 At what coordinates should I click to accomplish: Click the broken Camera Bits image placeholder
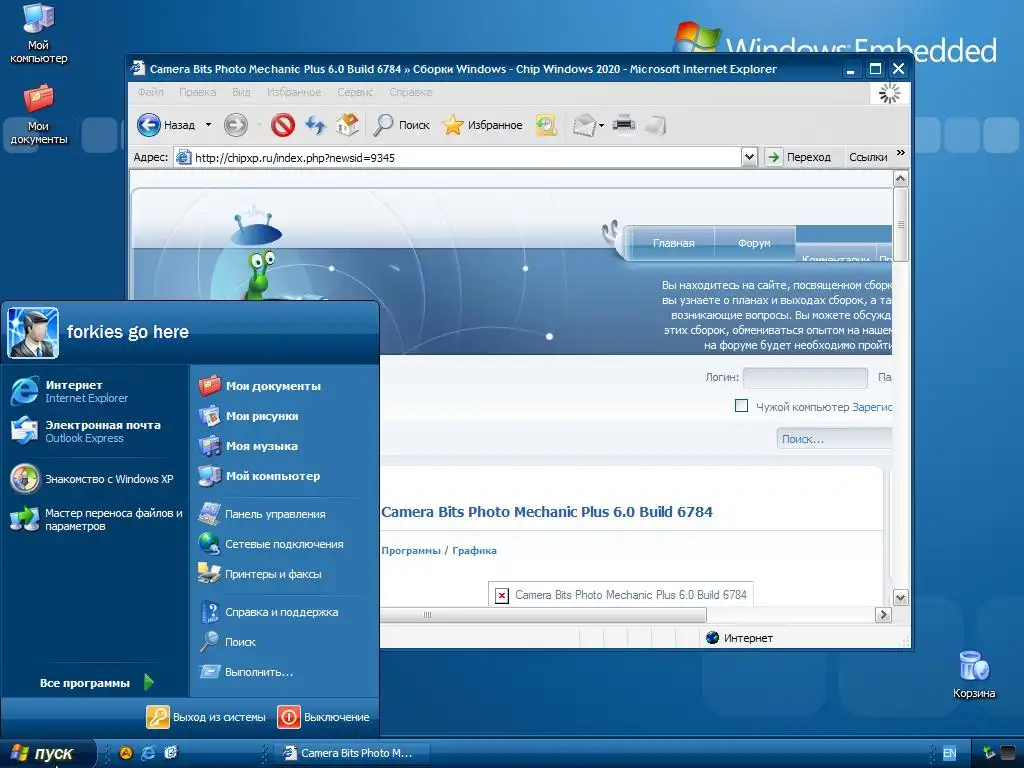pyautogui.click(x=620, y=594)
